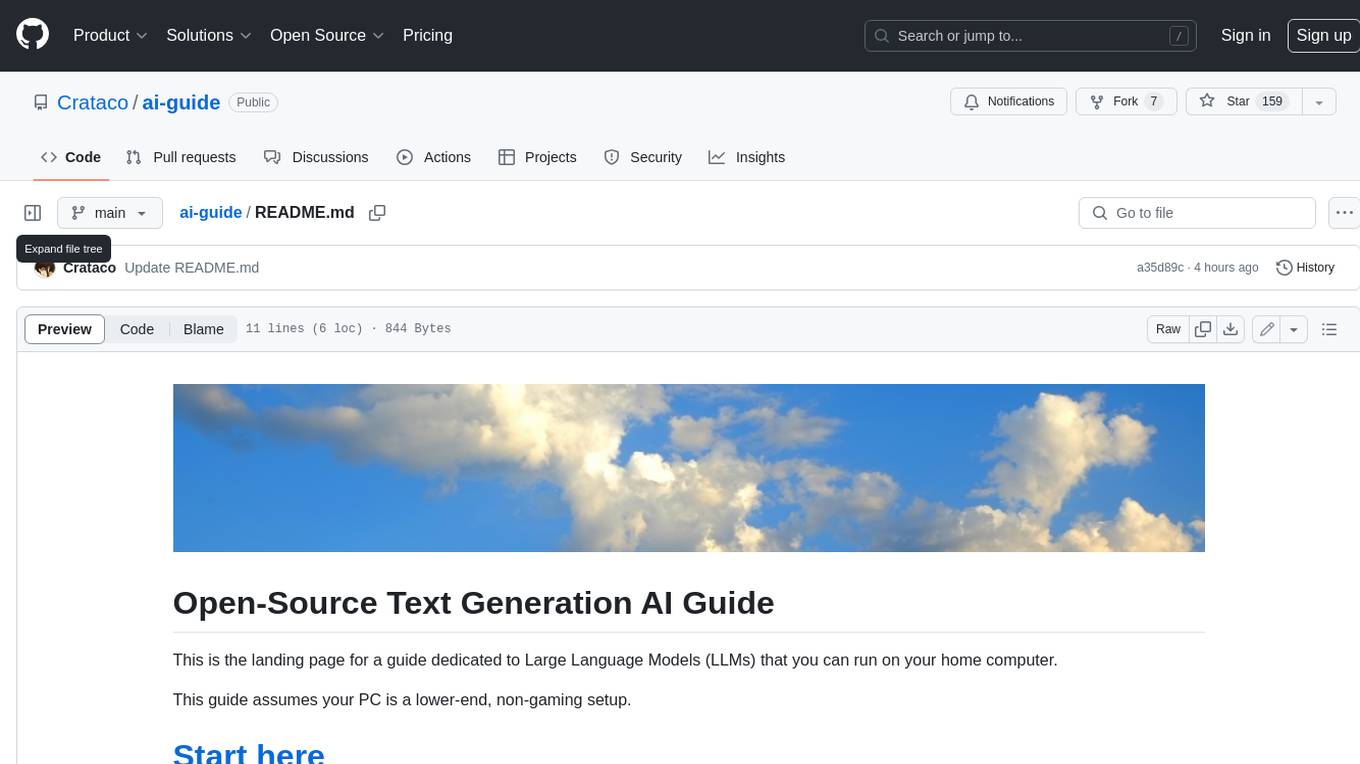Viewport: 1360px width, 764px height.
Task: Copy raw file contents icon
Action: [1203, 329]
